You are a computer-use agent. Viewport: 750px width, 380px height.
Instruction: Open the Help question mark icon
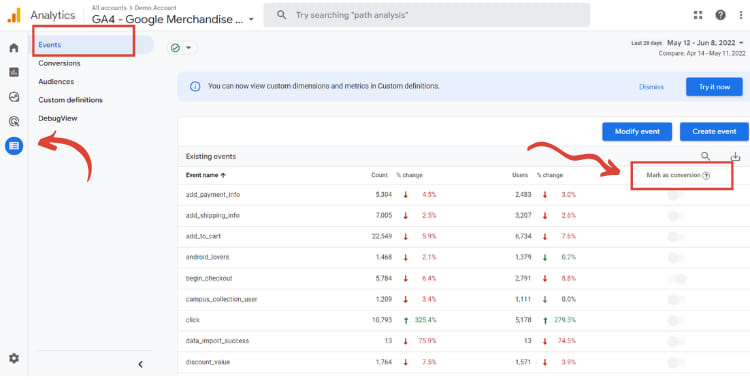pyautogui.click(x=720, y=15)
